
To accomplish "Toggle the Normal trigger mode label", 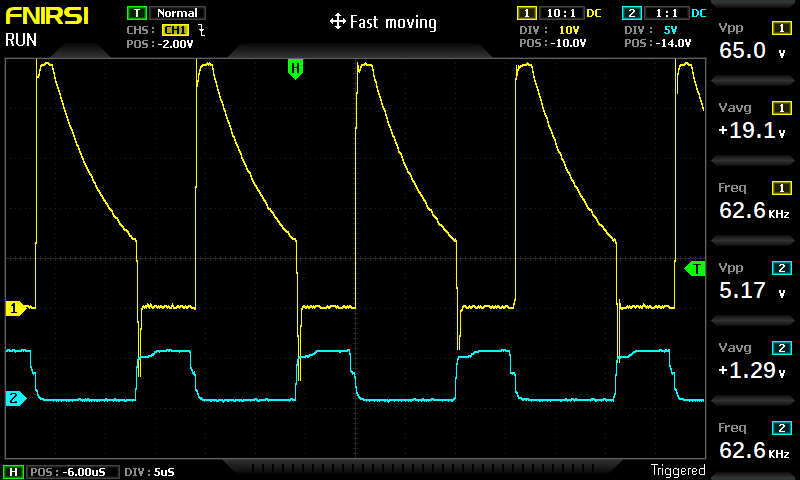I will coord(177,13).
